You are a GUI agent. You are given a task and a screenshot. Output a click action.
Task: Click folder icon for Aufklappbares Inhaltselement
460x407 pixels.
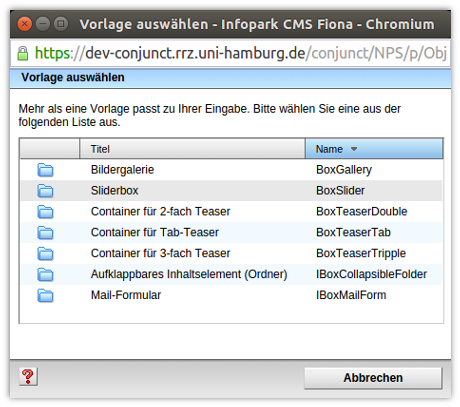pyautogui.click(x=45, y=274)
